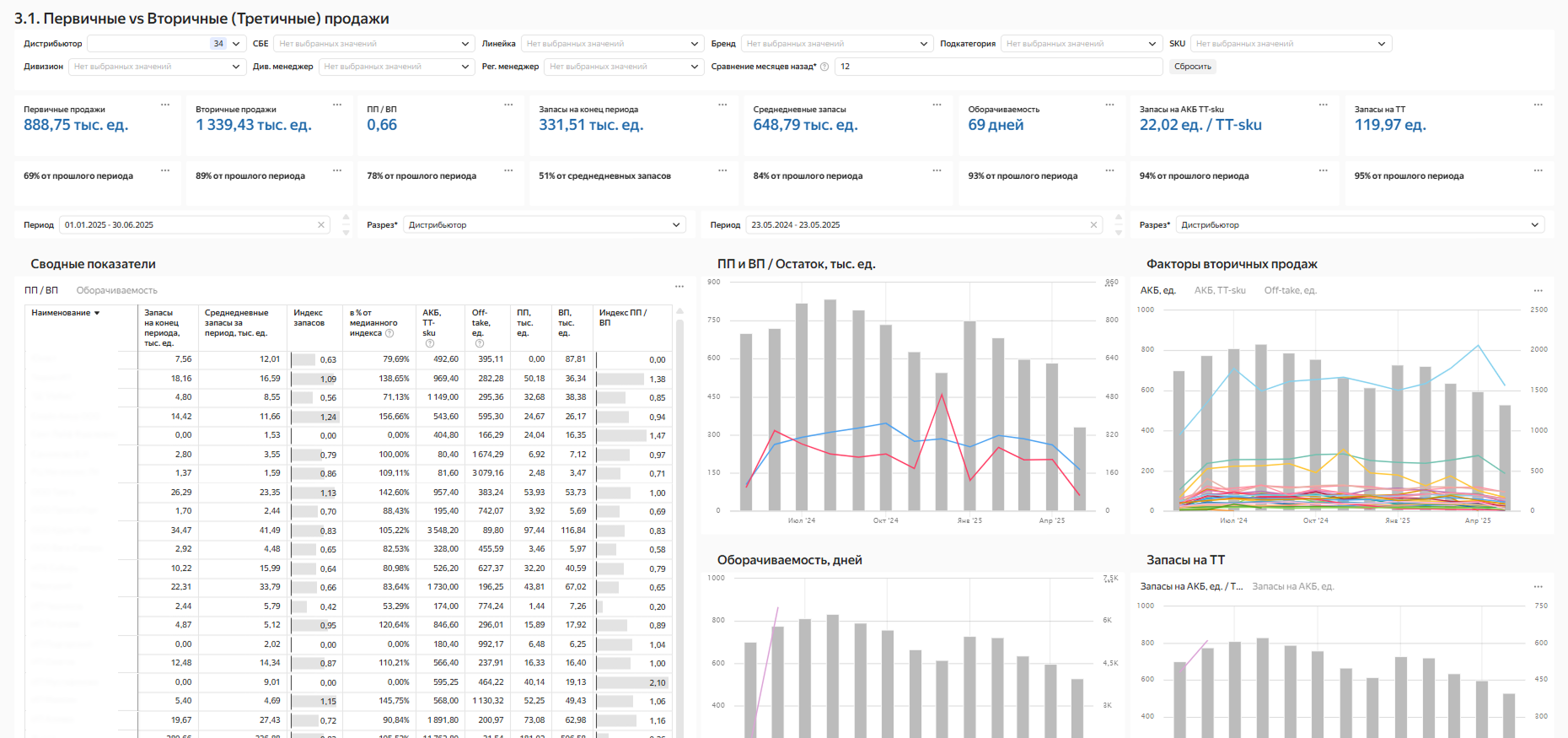Image resolution: width=1568 pixels, height=738 pixels.
Task: Open the Бренд filter dropdown
Action: [x=836, y=44]
